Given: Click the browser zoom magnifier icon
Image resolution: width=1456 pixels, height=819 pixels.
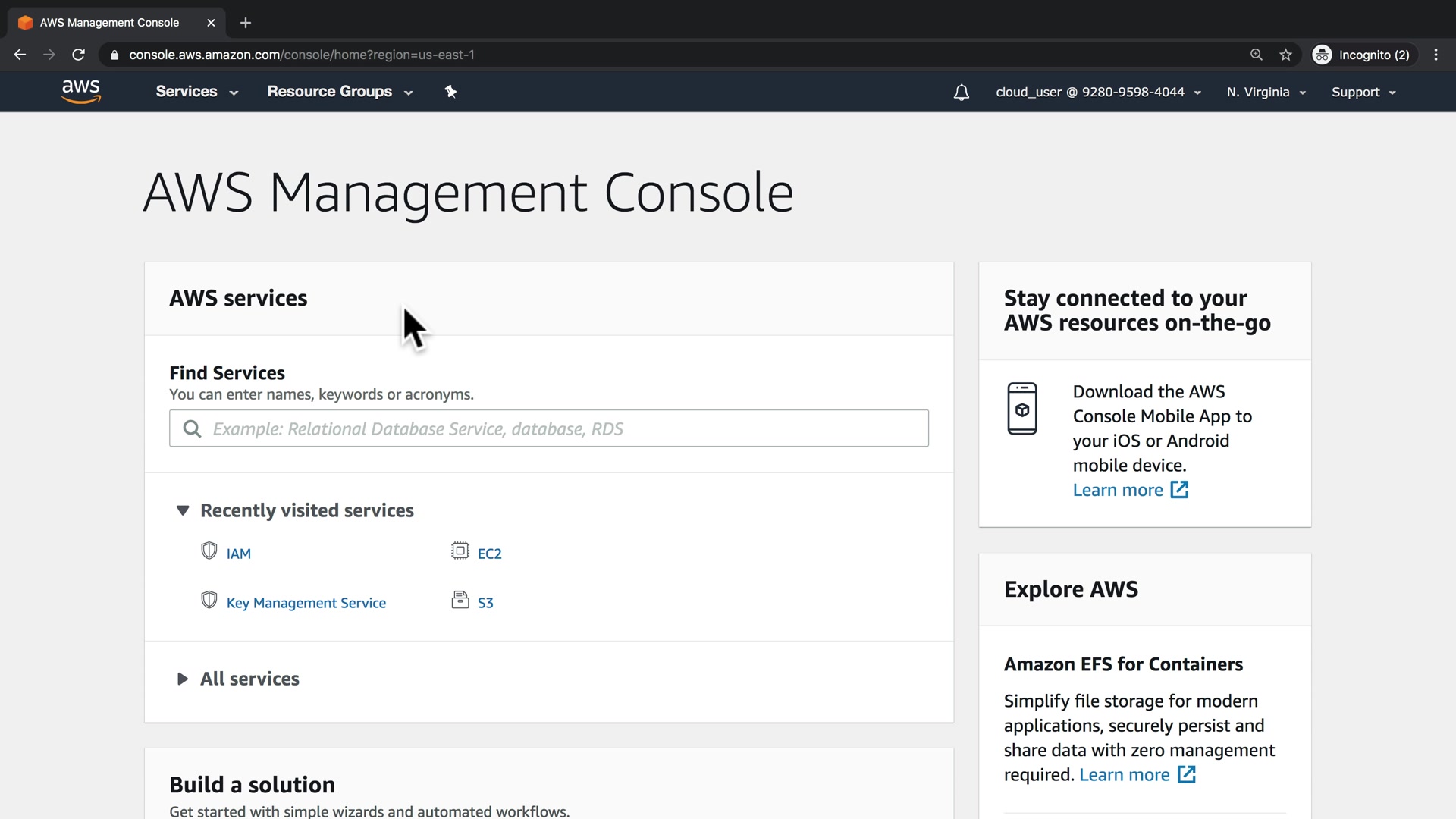Looking at the screenshot, I should pyautogui.click(x=1257, y=55).
